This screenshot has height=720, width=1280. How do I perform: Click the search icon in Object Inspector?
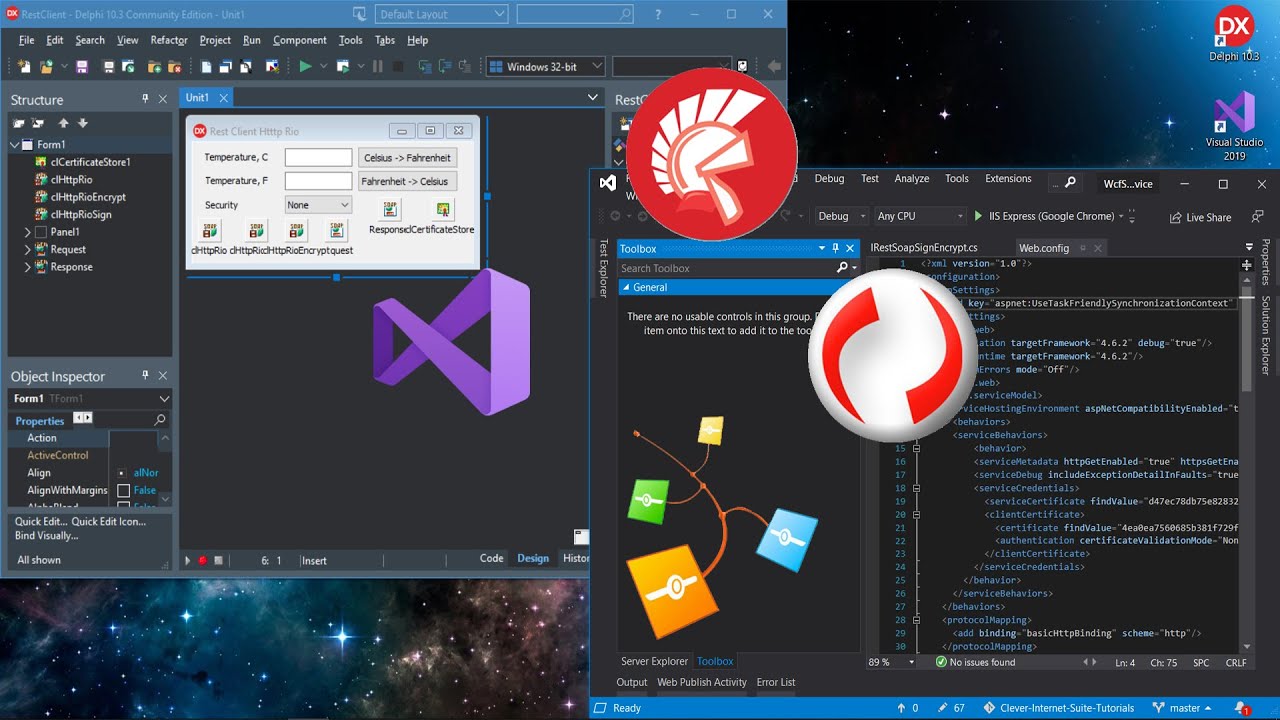tap(160, 420)
